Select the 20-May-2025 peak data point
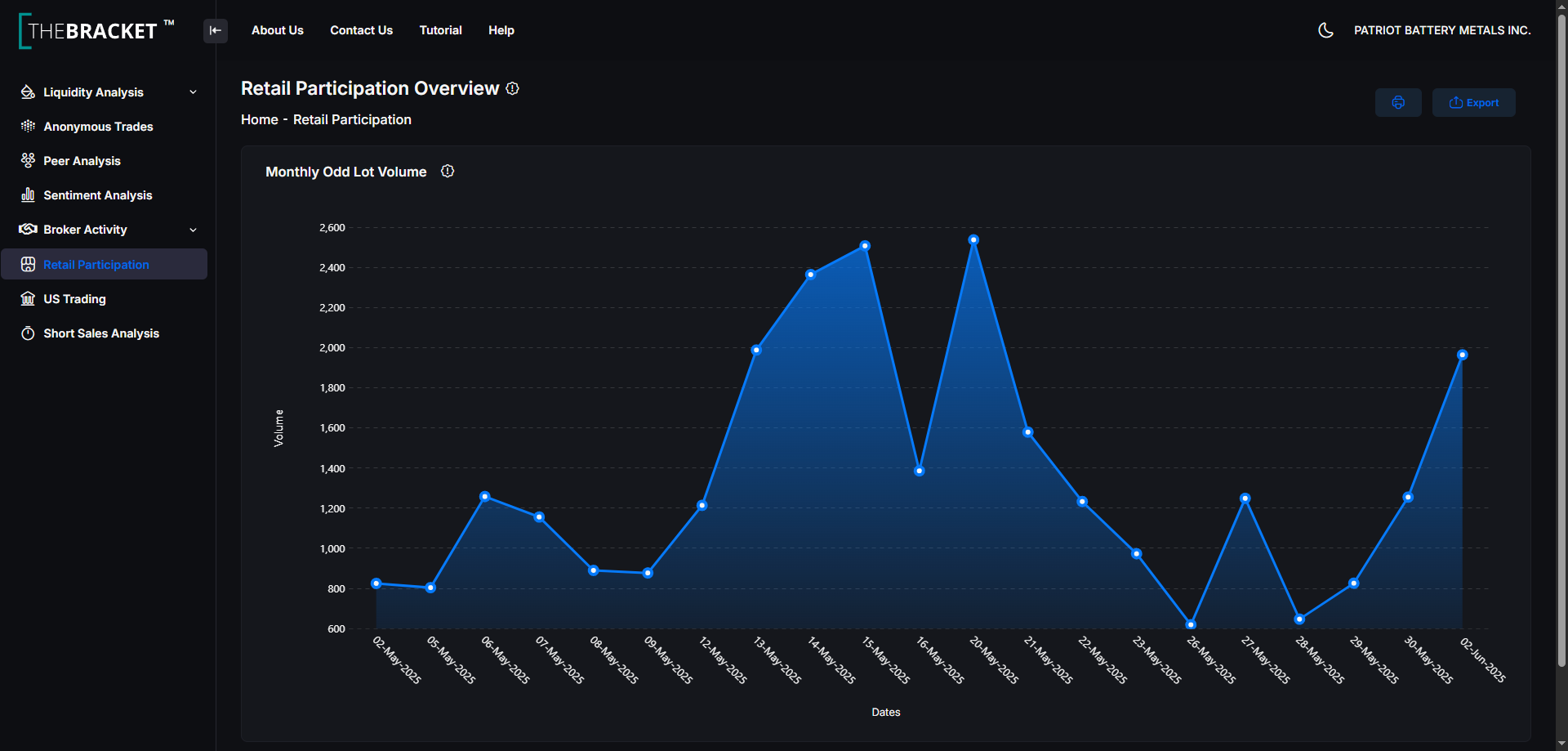Image resolution: width=1568 pixels, height=751 pixels. (x=973, y=240)
